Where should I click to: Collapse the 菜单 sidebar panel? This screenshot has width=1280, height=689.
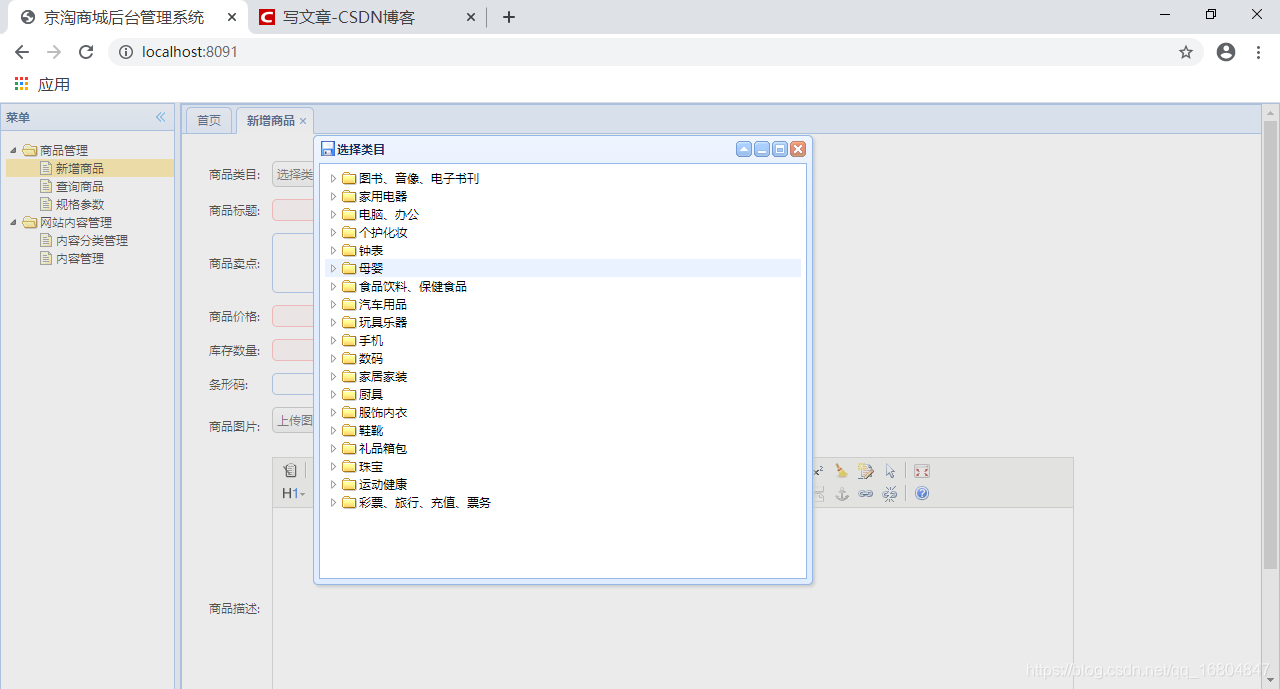tap(160, 117)
